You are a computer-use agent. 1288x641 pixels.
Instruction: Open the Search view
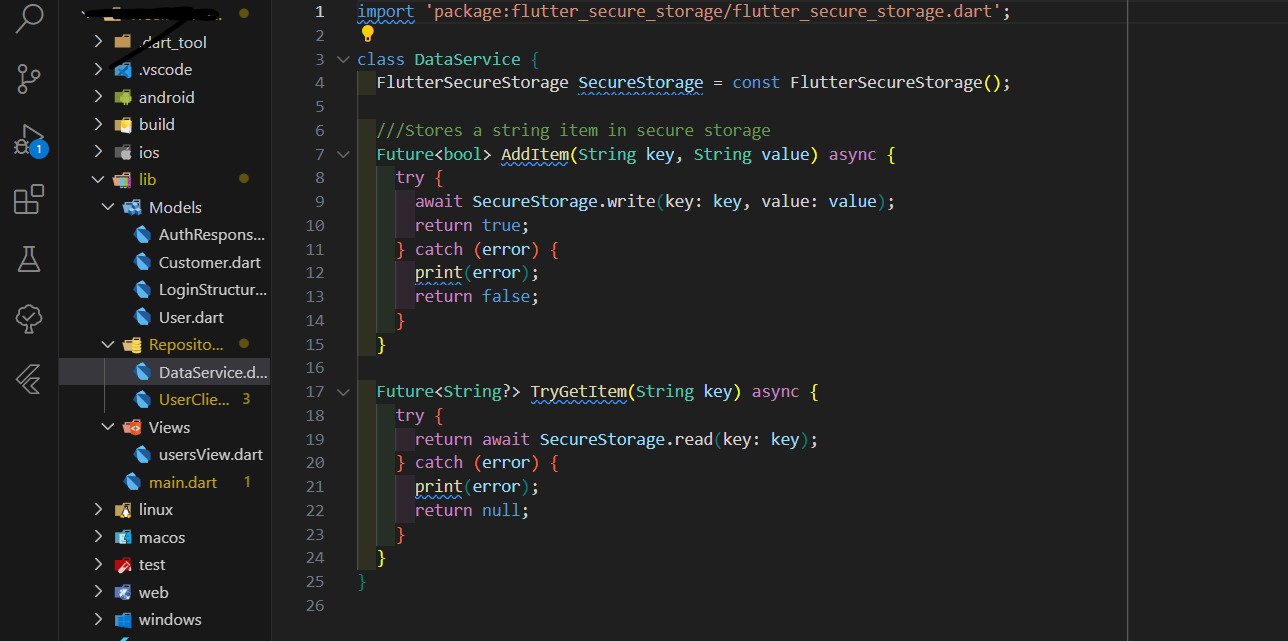pos(28,18)
